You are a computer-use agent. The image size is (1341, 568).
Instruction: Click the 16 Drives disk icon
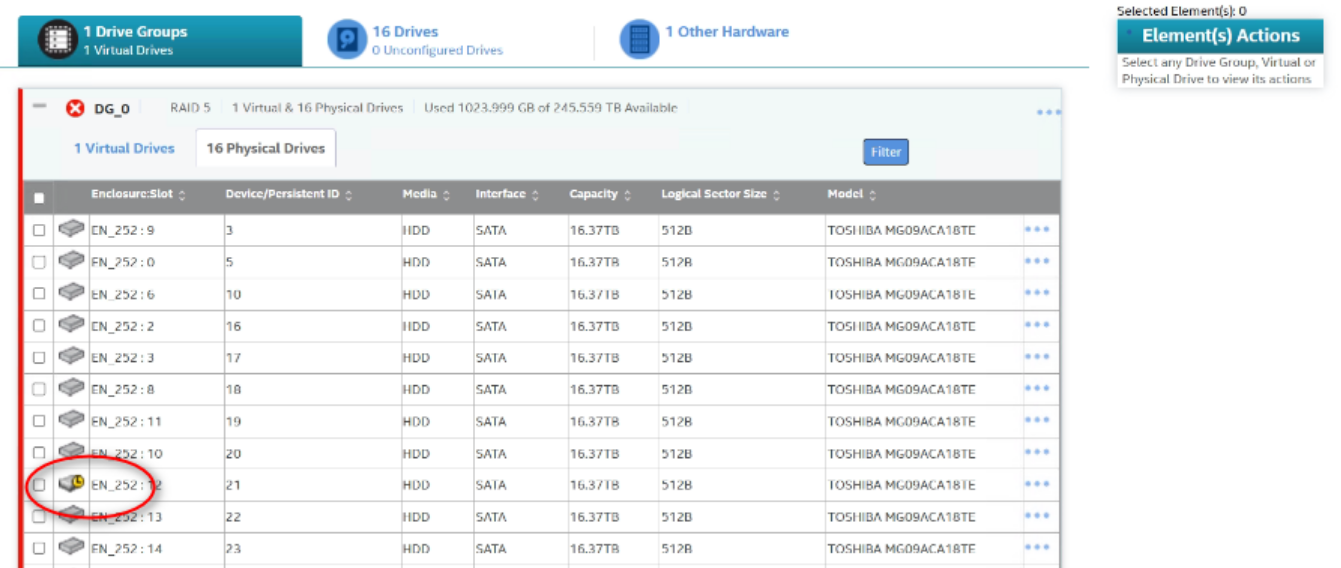347,40
